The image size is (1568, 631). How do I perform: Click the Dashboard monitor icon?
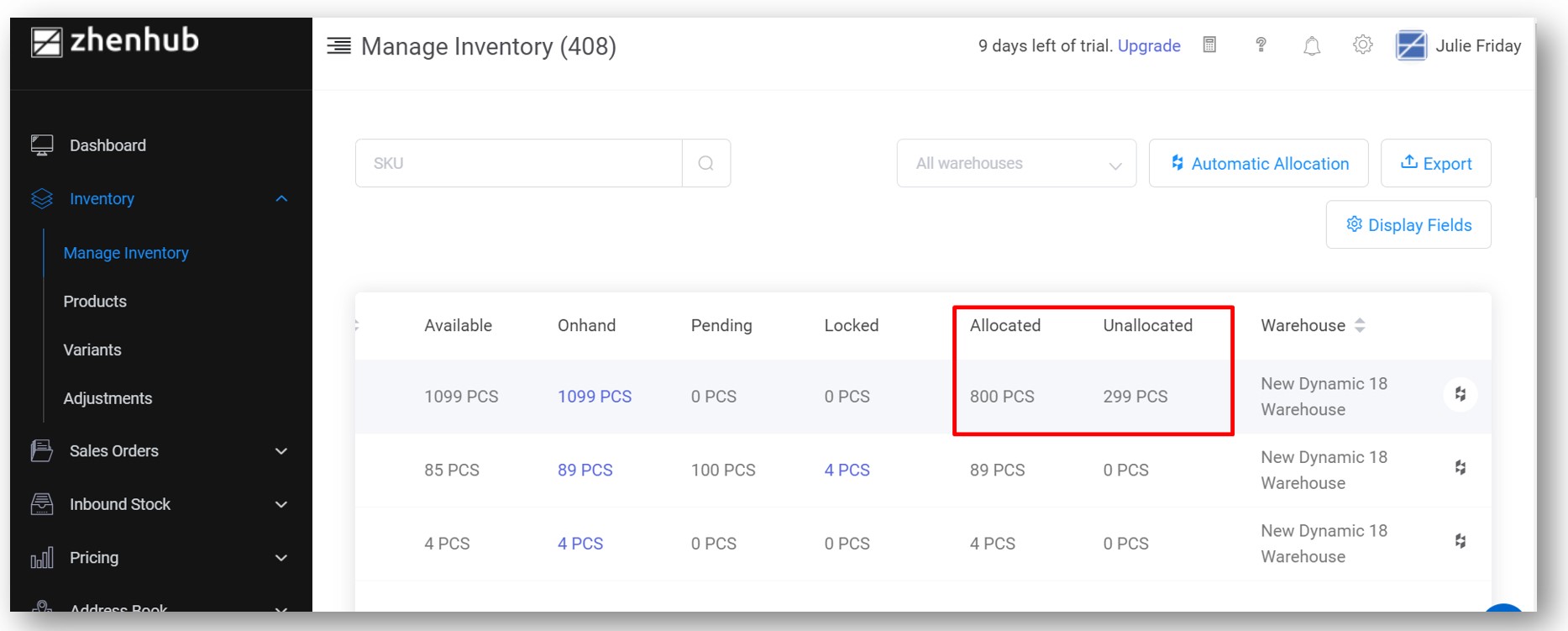[x=42, y=145]
